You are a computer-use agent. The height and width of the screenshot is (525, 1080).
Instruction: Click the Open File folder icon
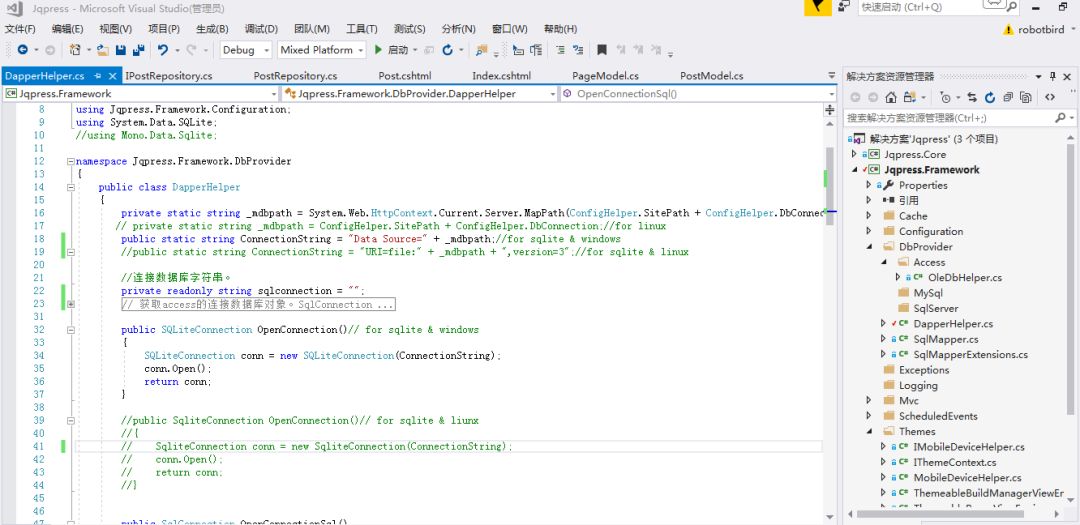(103, 50)
